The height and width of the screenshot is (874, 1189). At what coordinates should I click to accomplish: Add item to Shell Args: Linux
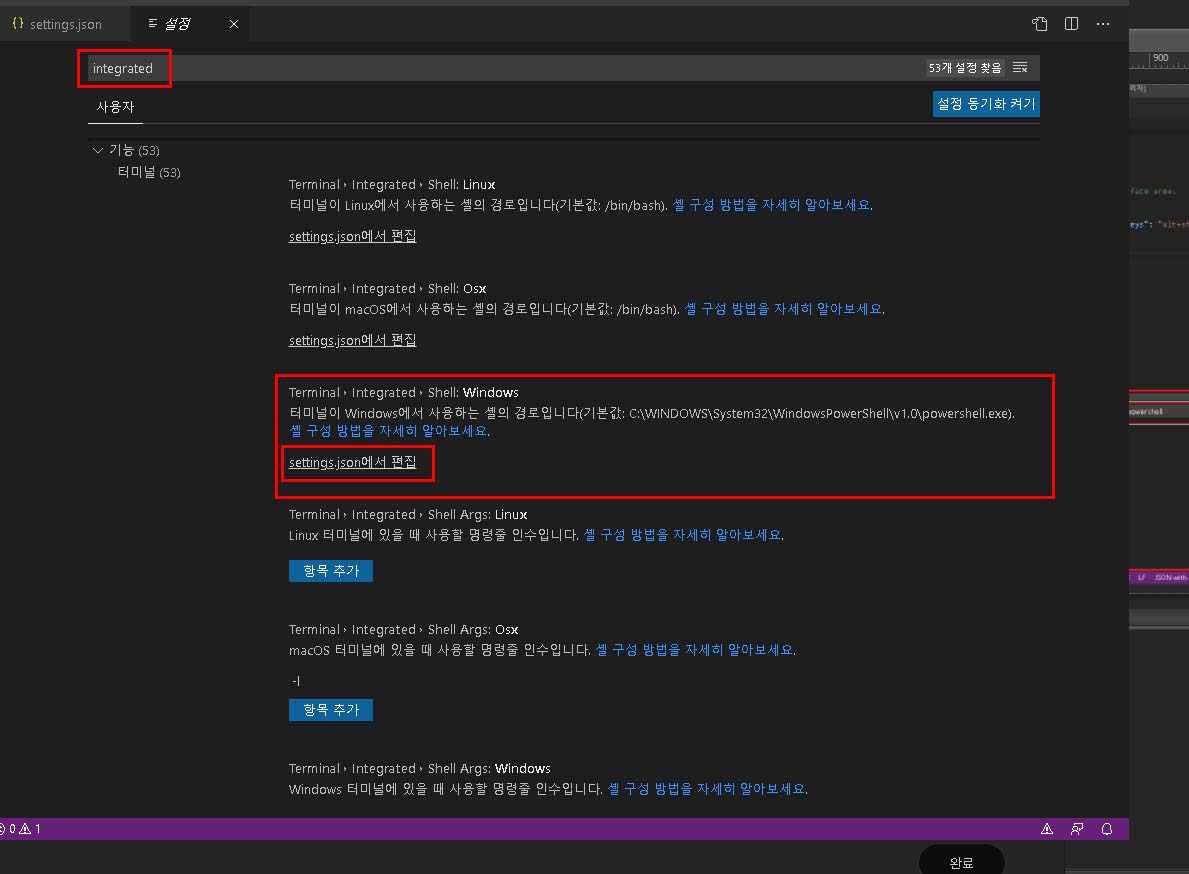[331, 571]
